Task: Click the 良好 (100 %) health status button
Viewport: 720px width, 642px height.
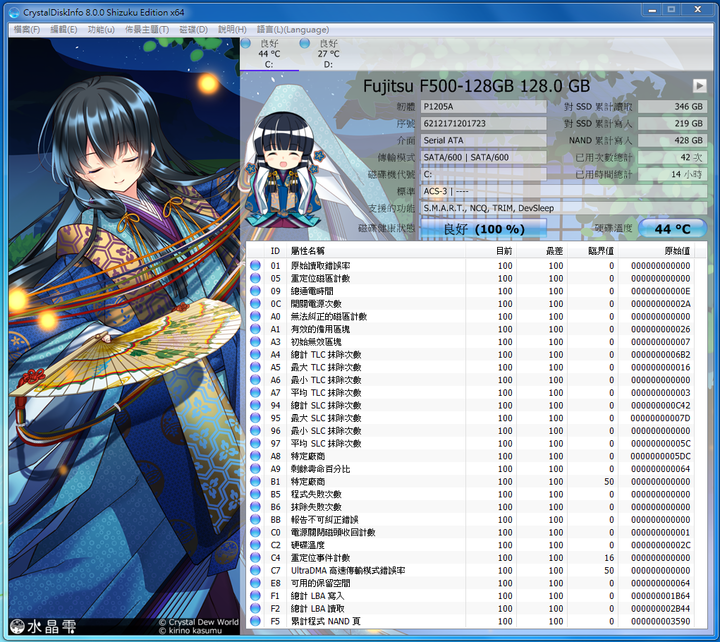Action: [484, 228]
